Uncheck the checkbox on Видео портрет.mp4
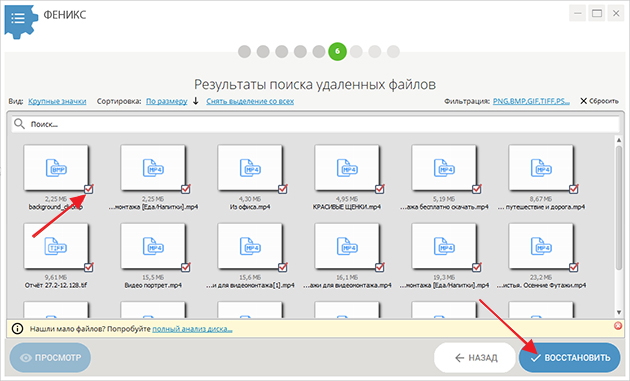 click(186, 267)
